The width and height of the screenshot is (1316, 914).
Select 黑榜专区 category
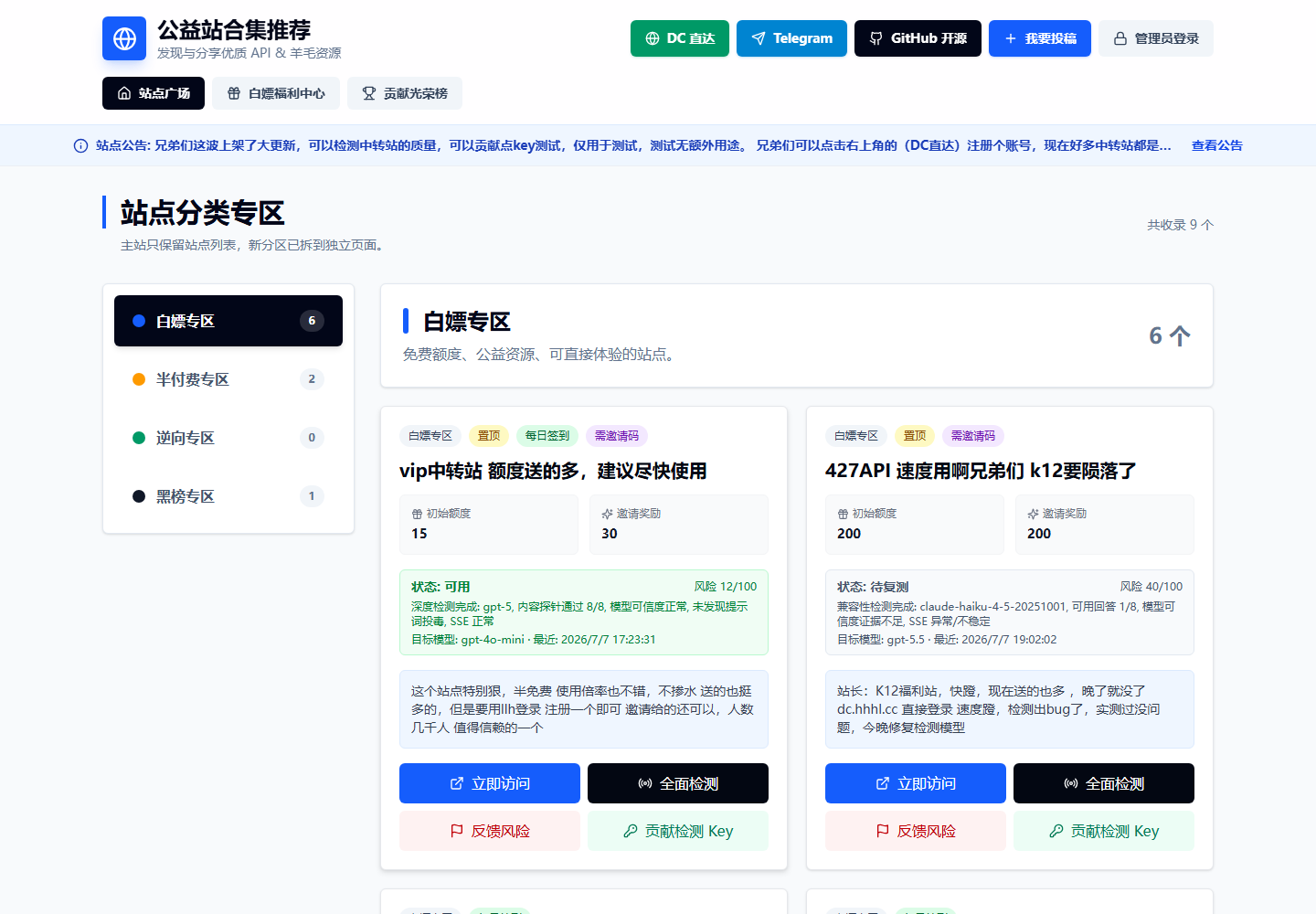tap(228, 496)
